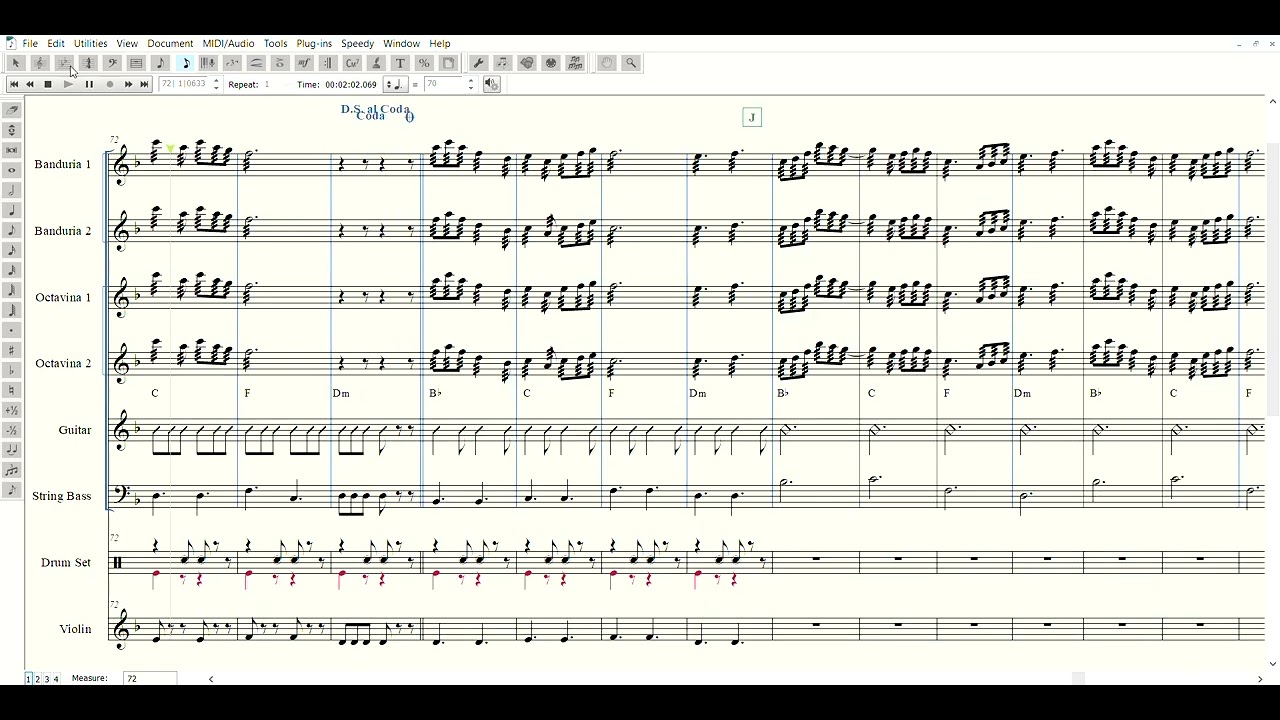Open the Utilities menu
This screenshot has height=720, width=1280.
point(90,44)
